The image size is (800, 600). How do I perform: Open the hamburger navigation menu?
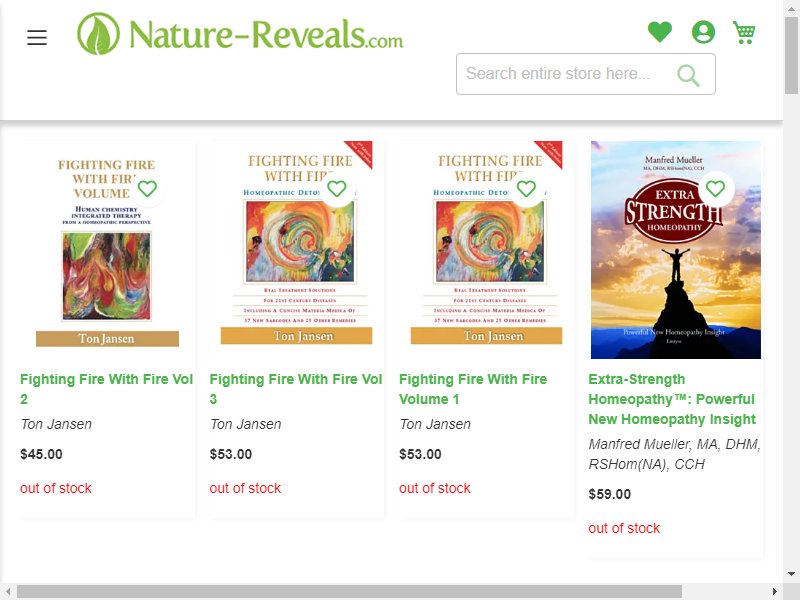37,37
